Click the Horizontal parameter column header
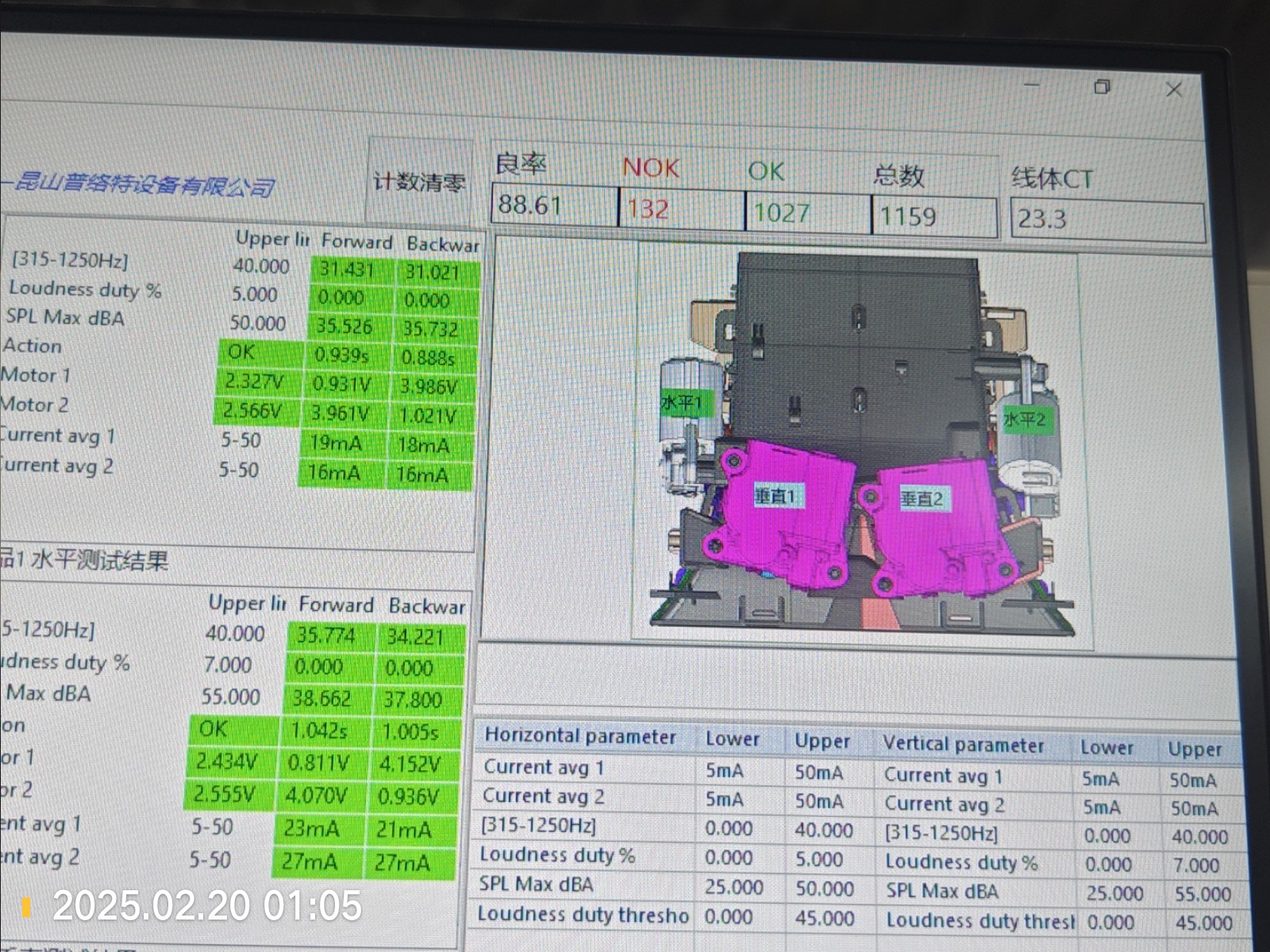Viewport: 1270px width, 952px height. 580,736
